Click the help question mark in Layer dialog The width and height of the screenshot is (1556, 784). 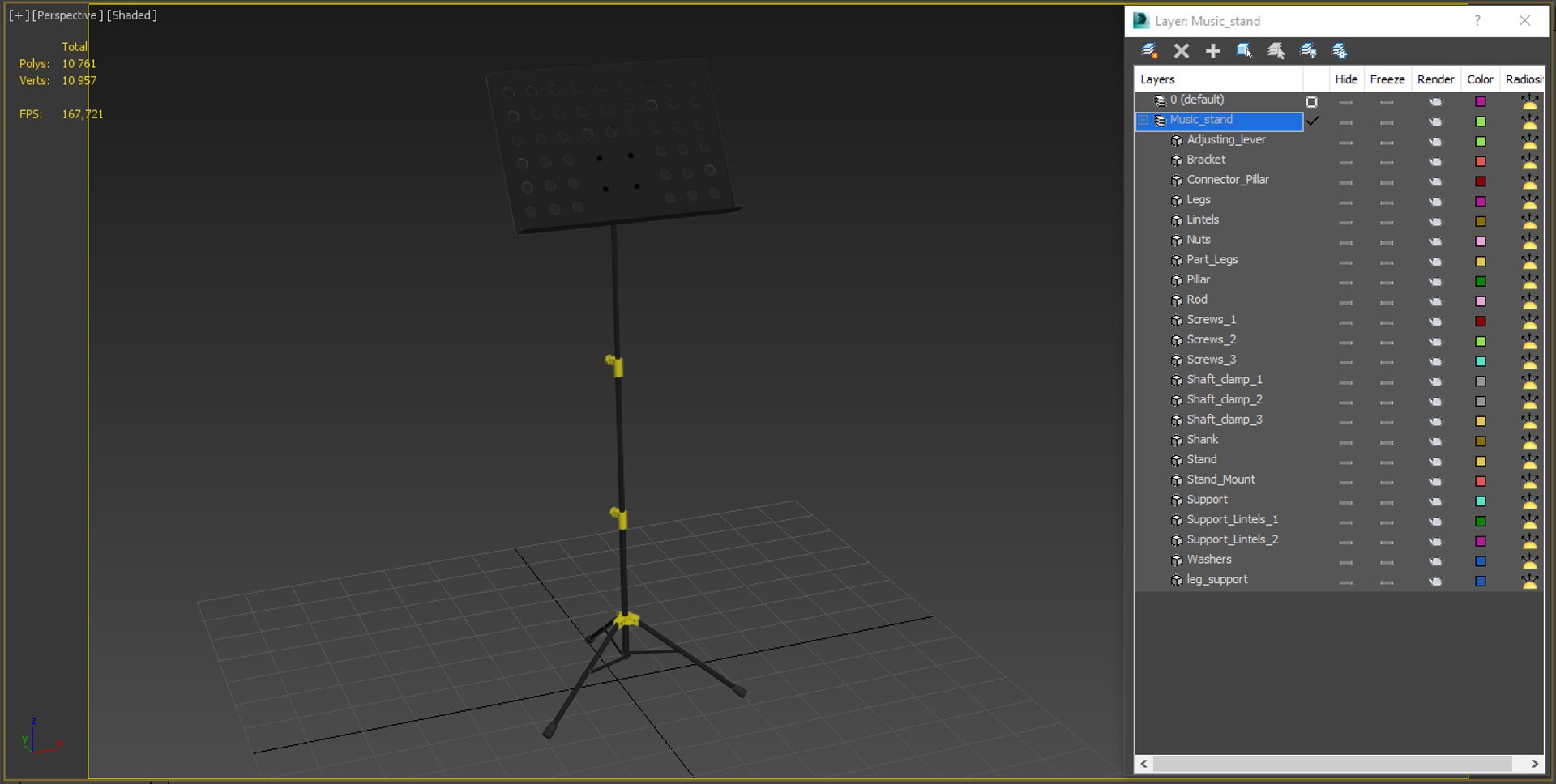tap(1477, 21)
